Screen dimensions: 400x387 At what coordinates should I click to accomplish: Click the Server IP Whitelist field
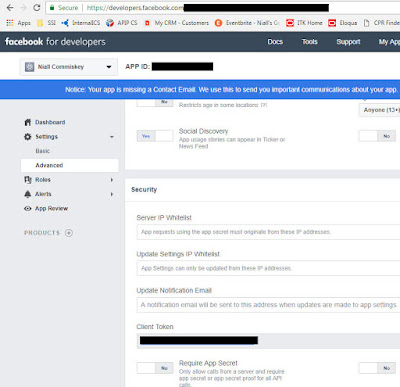coord(268,232)
